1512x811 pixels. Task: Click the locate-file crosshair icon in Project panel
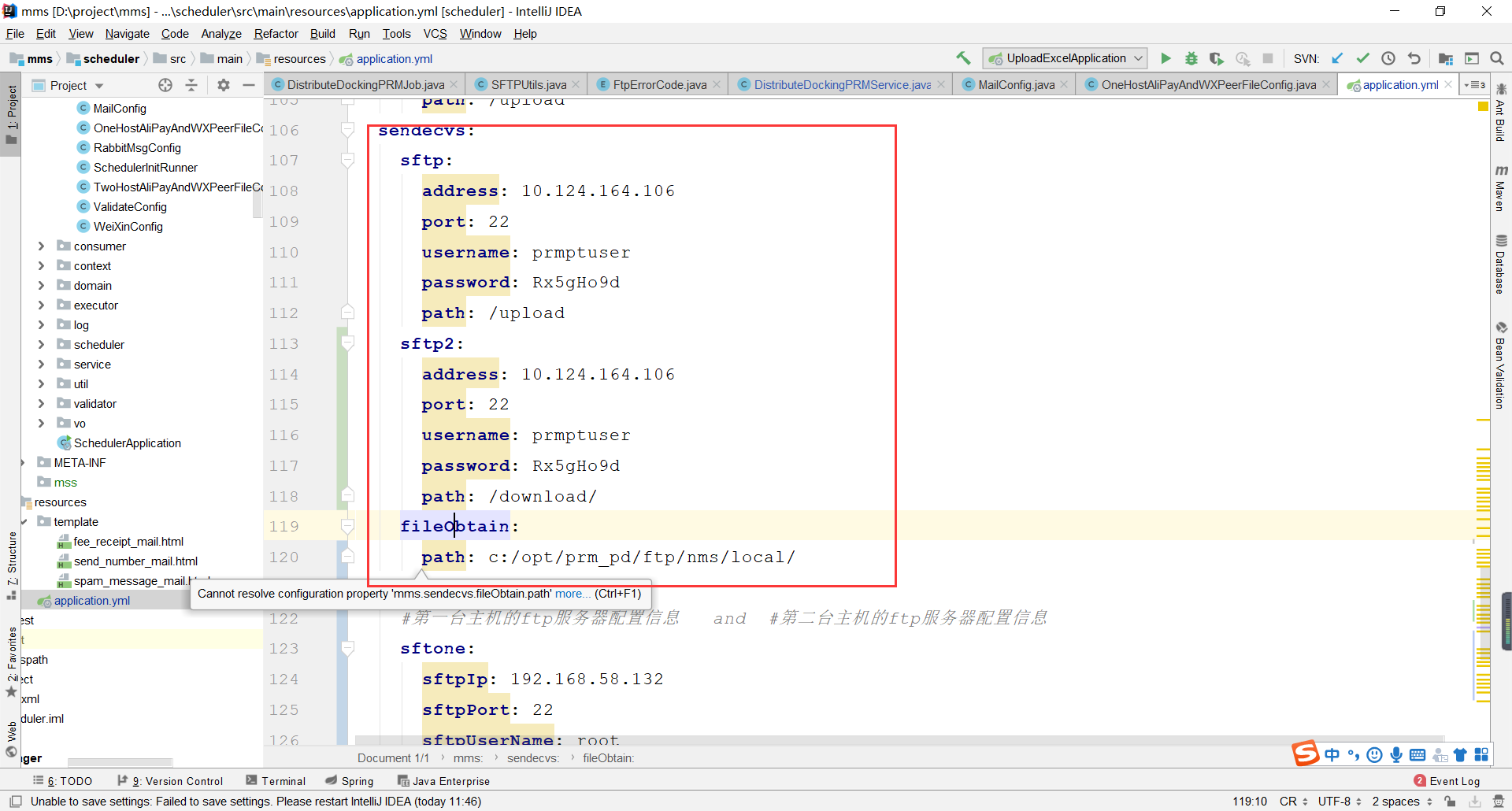point(165,85)
